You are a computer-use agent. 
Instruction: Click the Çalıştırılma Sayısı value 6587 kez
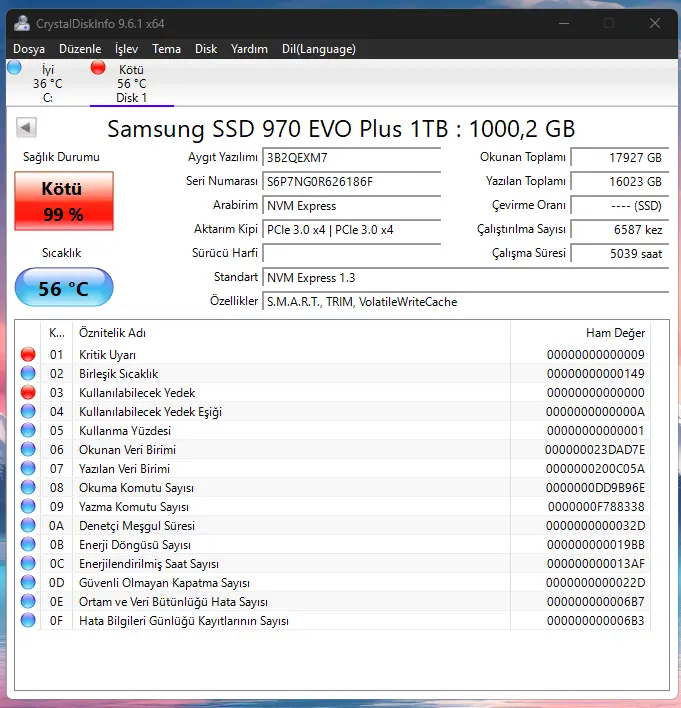(620, 229)
